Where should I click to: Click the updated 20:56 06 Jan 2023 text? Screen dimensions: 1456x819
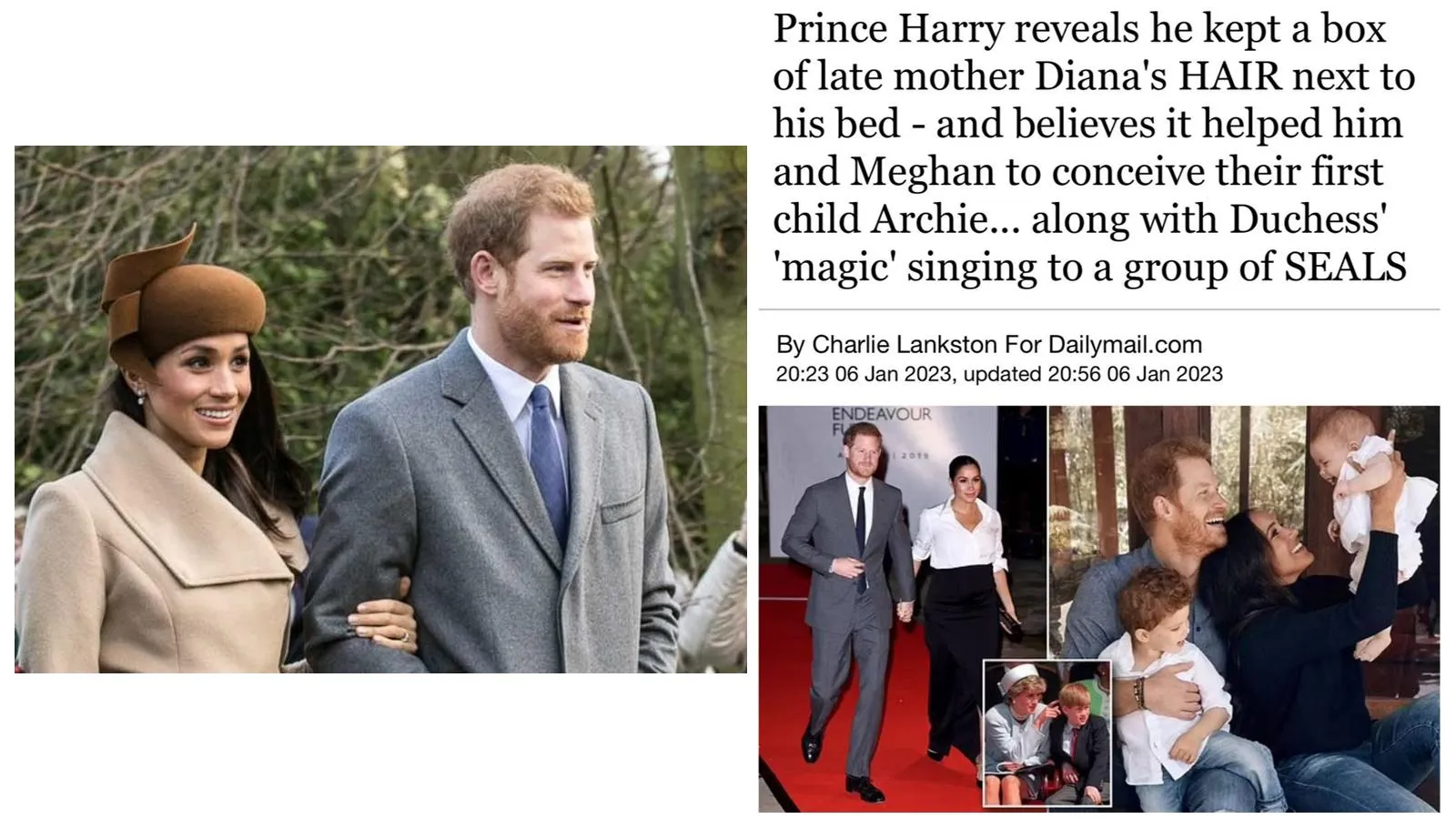(1092, 374)
